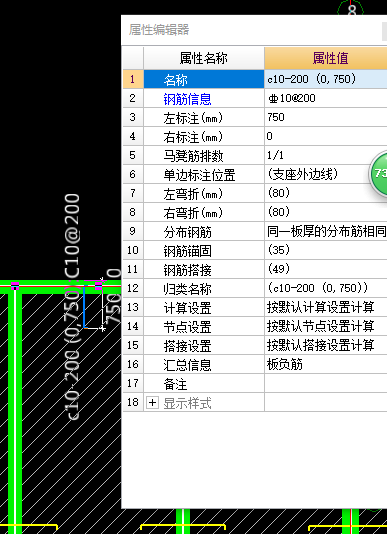The width and height of the screenshot is (387, 534).
Task: Select the (支座外边线) value
Action: [303, 174]
